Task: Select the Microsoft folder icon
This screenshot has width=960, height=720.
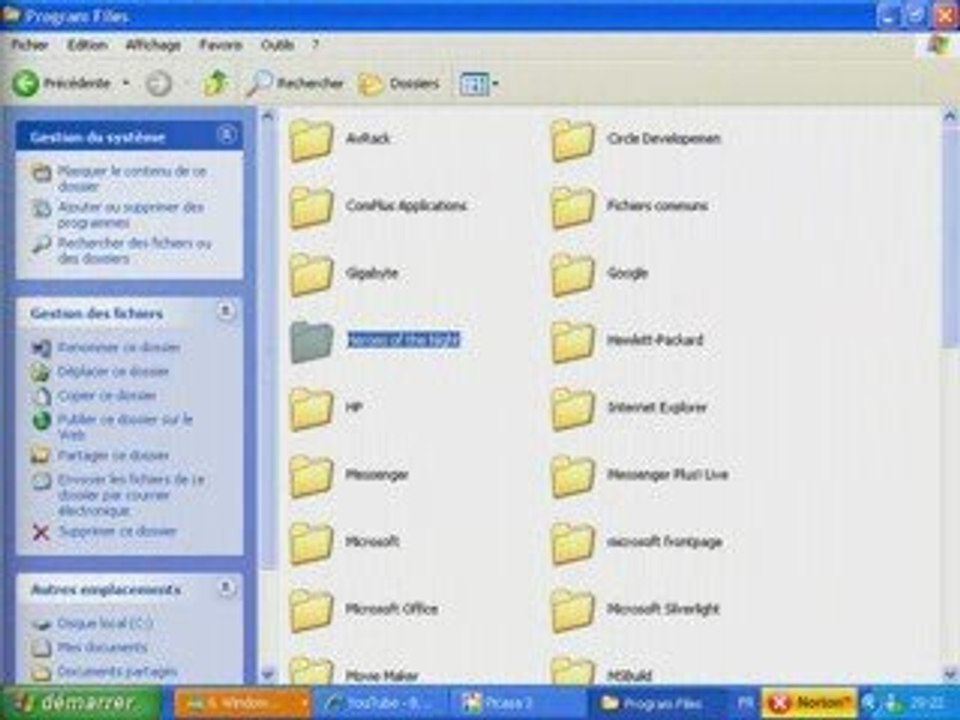Action: pyautogui.click(x=311, y=543)
